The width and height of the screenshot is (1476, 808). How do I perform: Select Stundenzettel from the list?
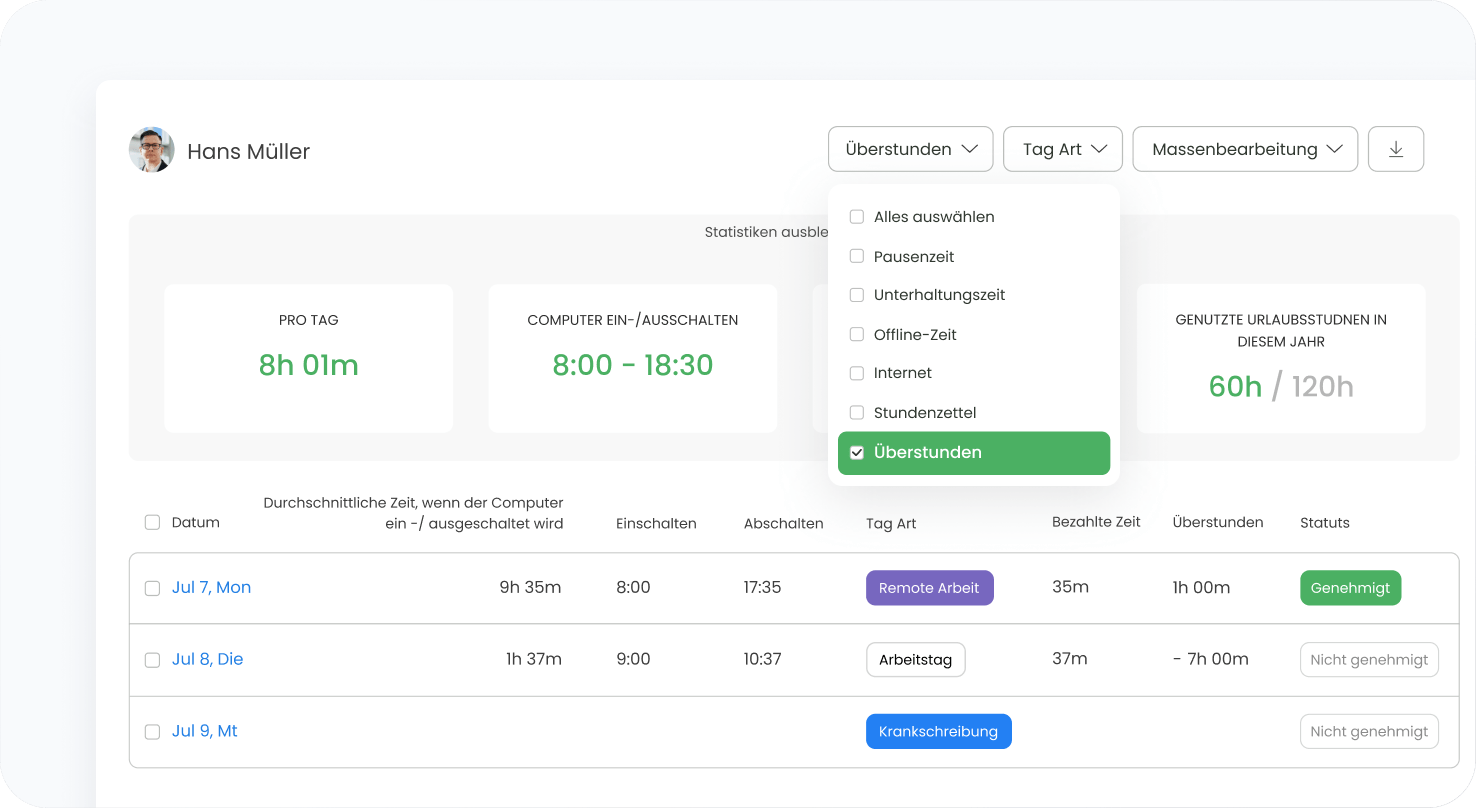point(857,412)
